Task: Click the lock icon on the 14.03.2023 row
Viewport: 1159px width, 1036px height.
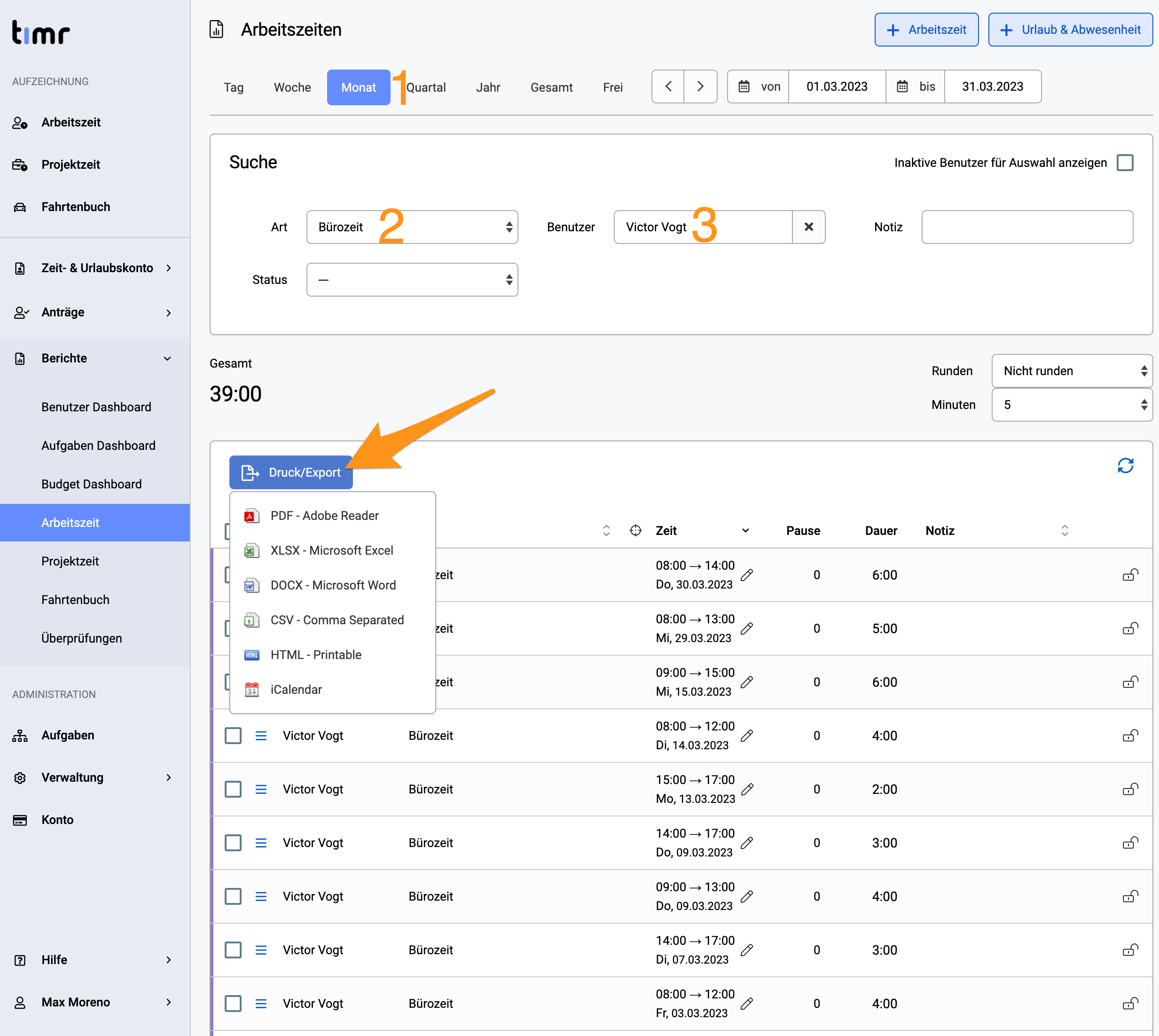Action: [1130, 736]
